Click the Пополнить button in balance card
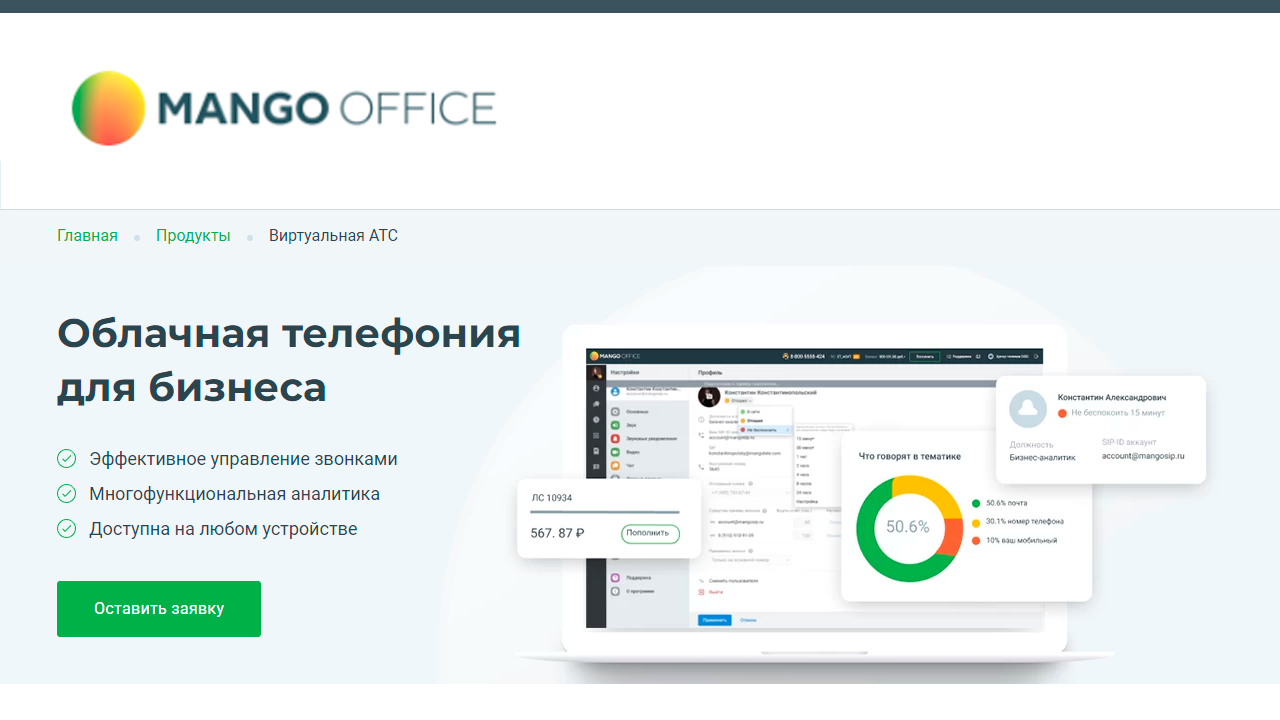The image size is (1280, 720). tap(650, 533)
